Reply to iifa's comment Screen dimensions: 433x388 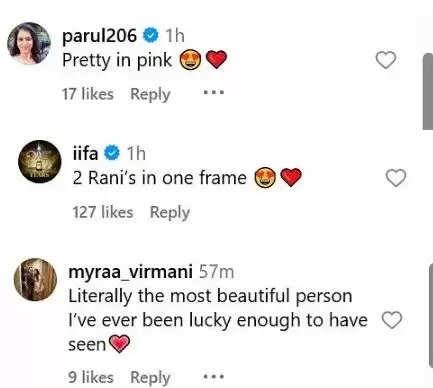(170, 212)
